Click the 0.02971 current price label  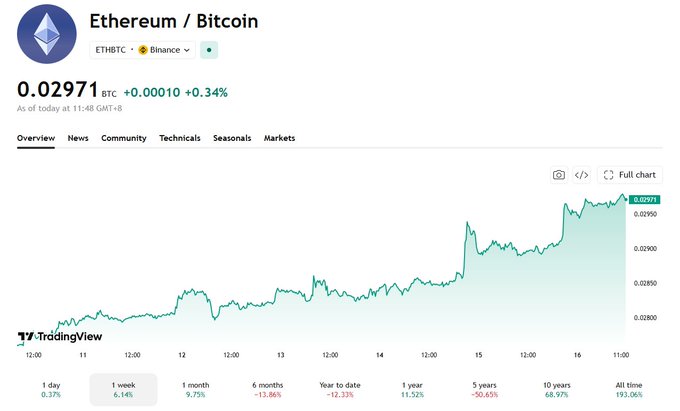click(x=645, y=199)
